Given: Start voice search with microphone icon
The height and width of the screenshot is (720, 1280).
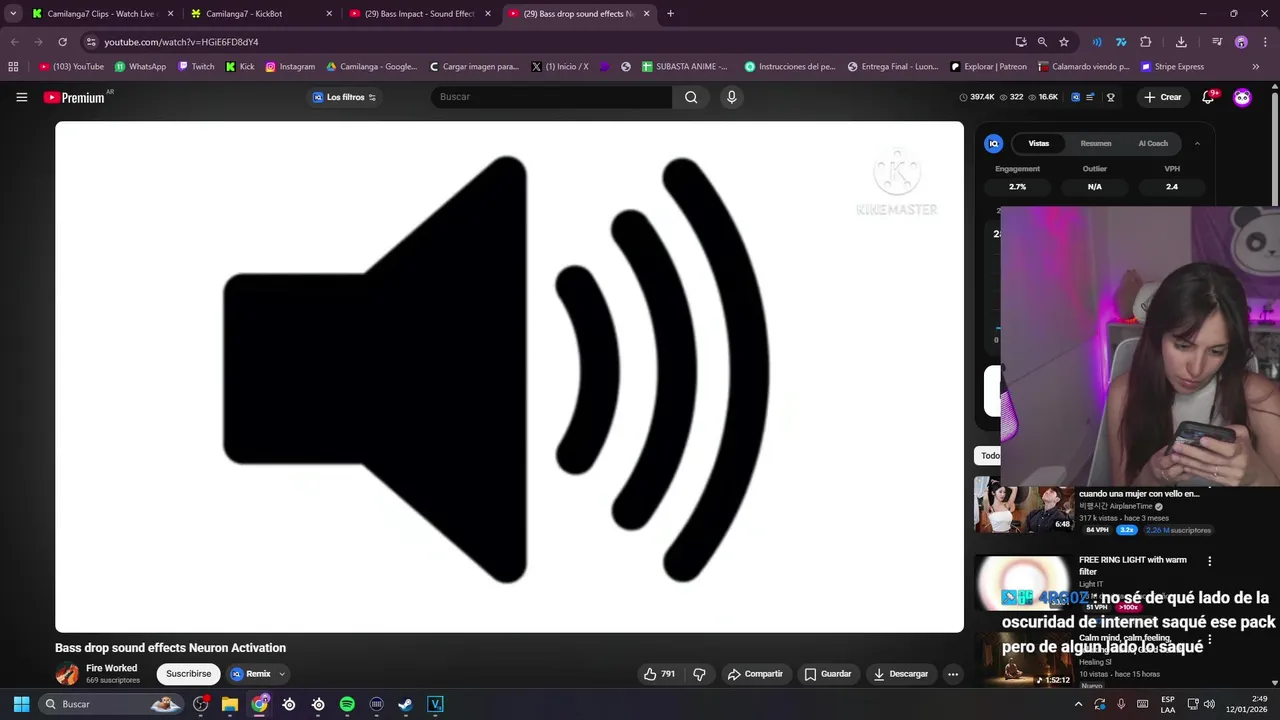Looking at the screenshot, I should 732,97.
